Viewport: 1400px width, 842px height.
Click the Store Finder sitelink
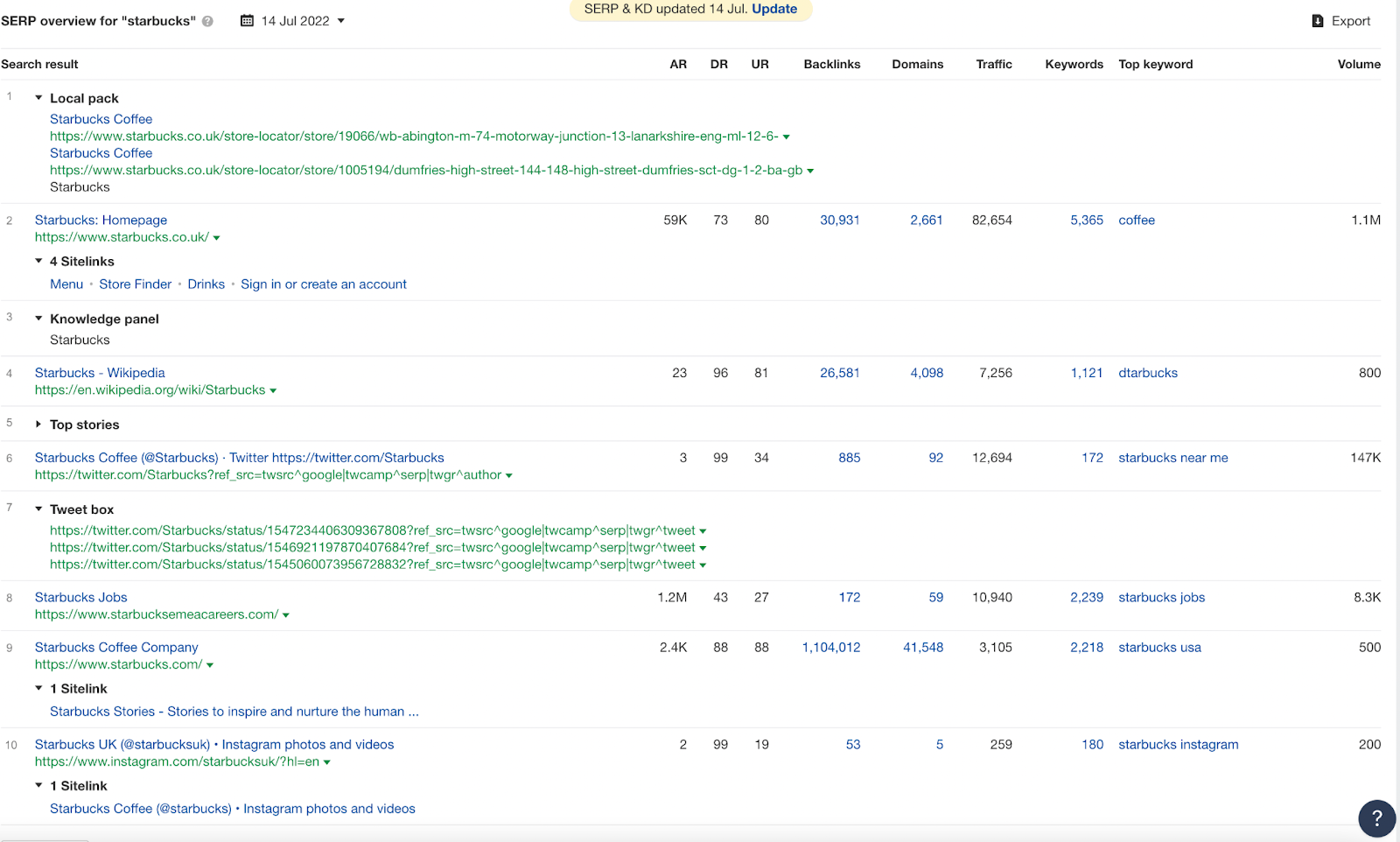pos(136,284)
